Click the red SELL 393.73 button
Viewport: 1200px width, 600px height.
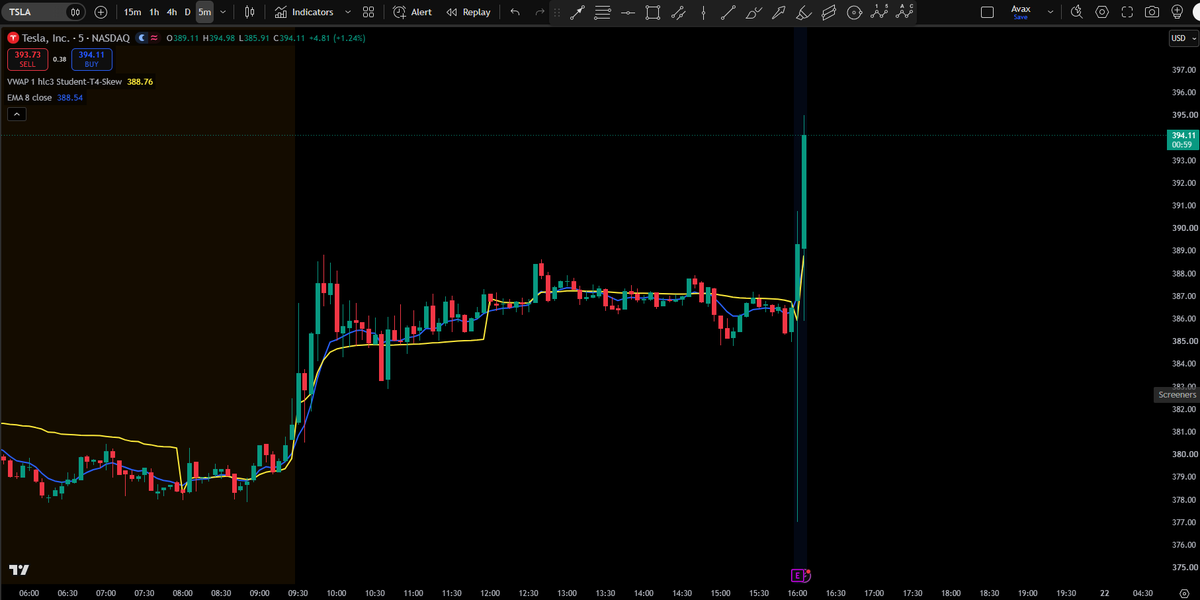pyautogui.click(x=26, y=59)
